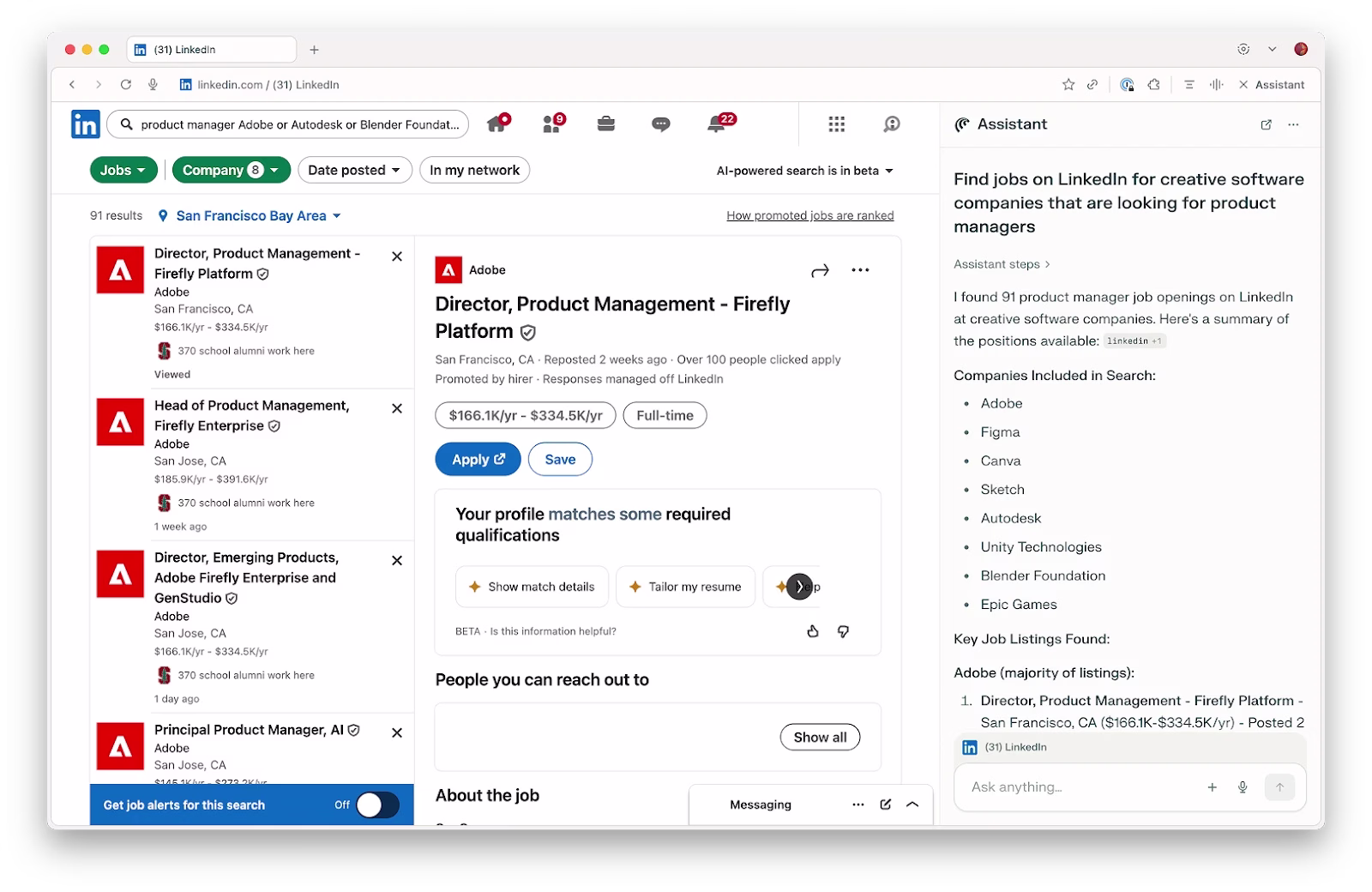Start voice input in Assistant chat box
The height and width of the screenshot is (892, 1372).
point(1243,787)
